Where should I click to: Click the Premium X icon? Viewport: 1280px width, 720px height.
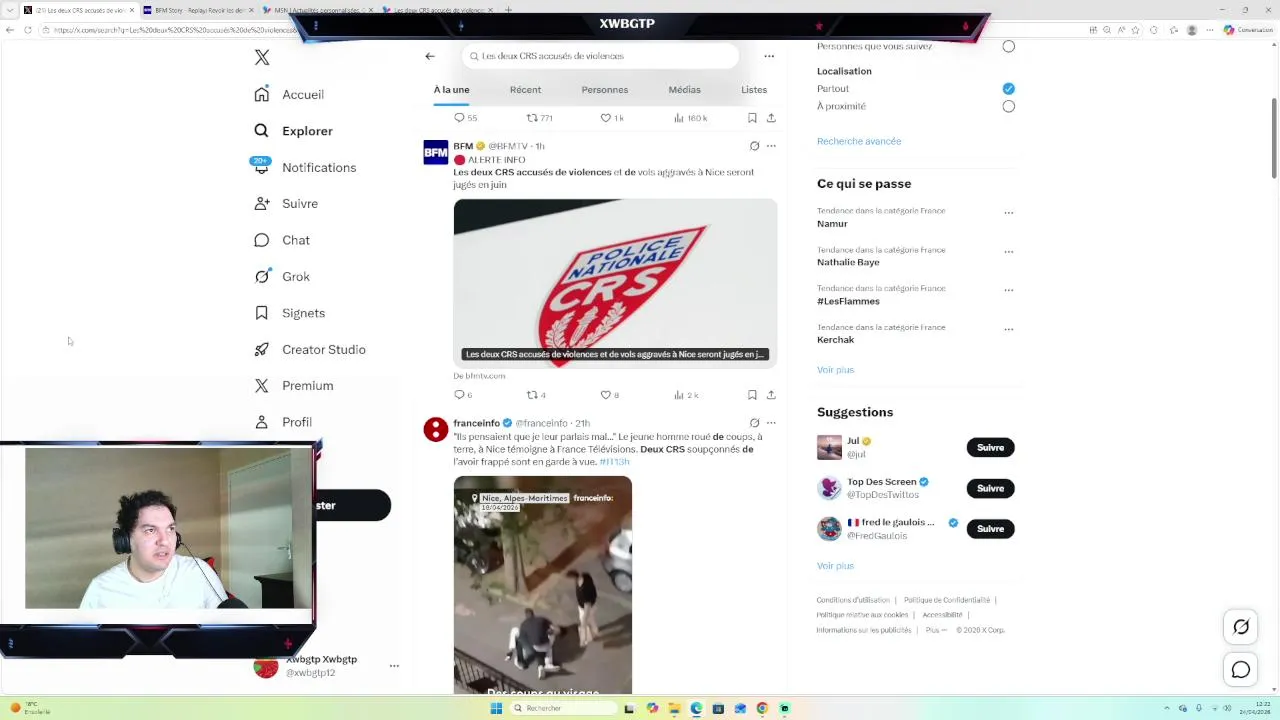262,385
